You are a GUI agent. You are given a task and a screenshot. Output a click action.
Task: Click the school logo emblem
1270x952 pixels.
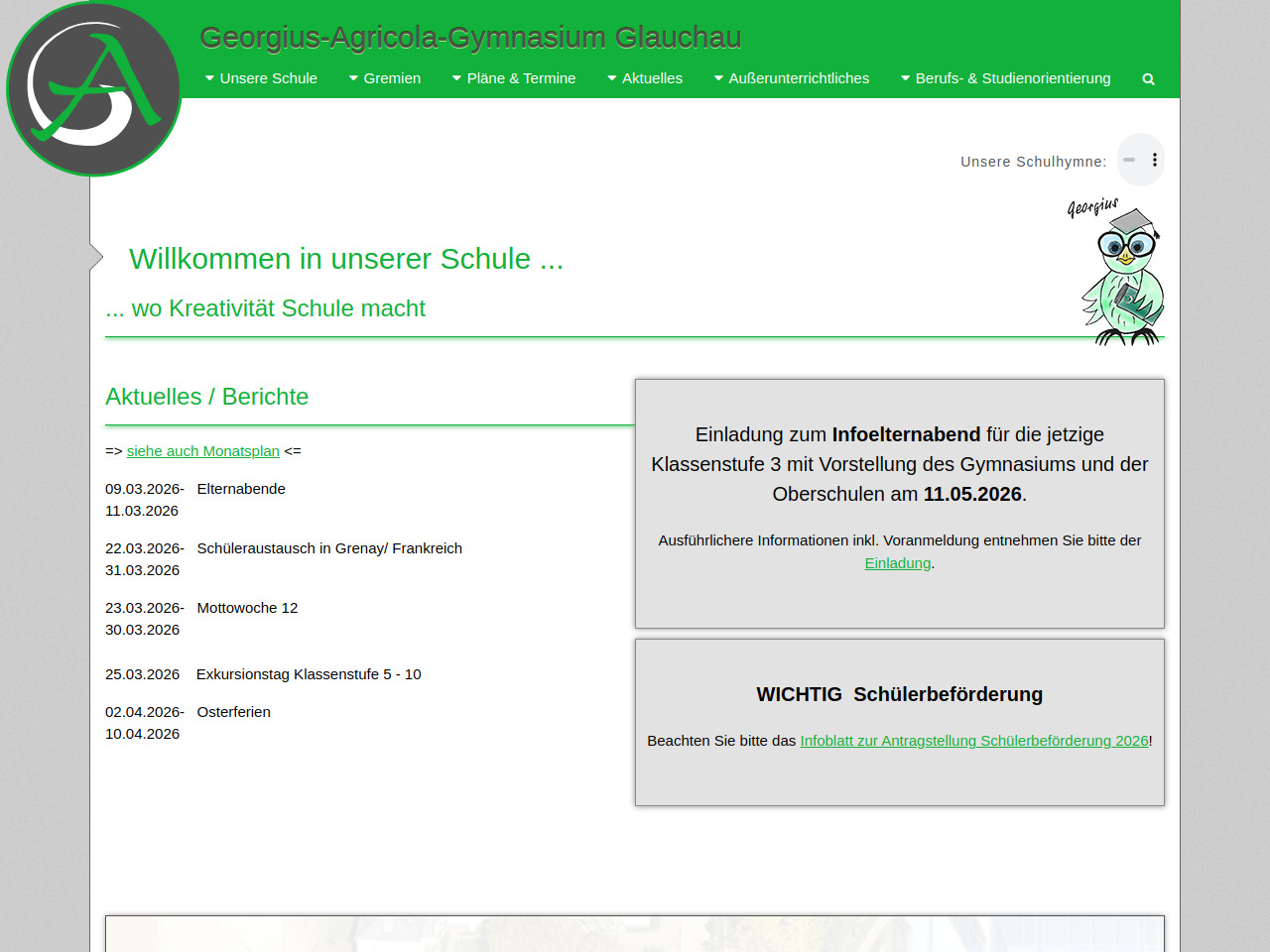[x=94, y=89]
